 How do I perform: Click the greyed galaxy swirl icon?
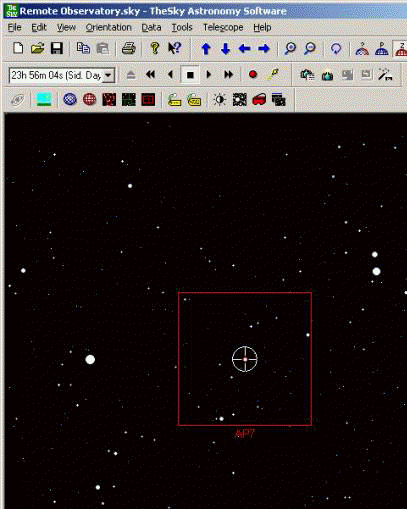[17, 100]
